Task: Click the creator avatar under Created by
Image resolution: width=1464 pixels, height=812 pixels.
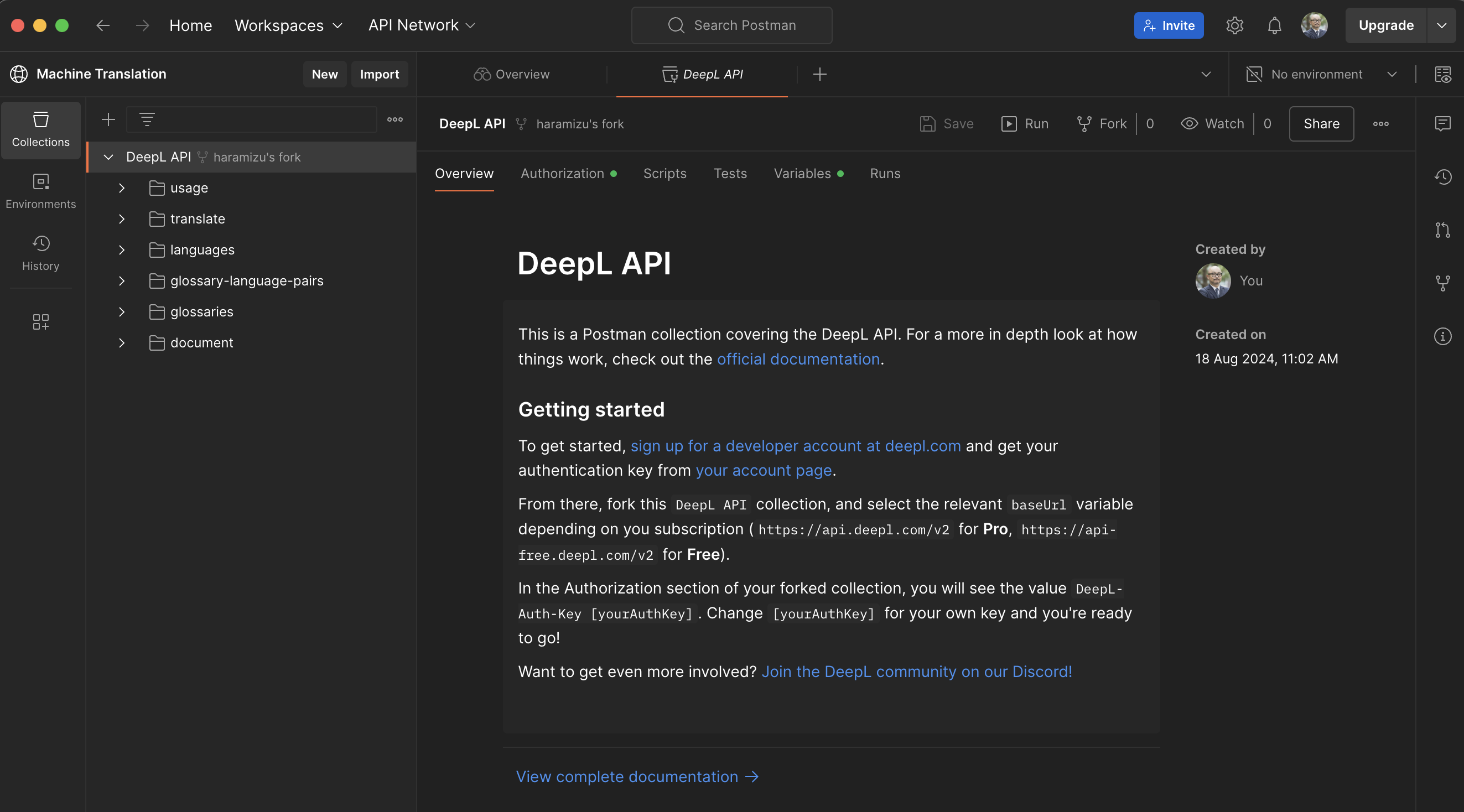Action: pos(1213,280)
